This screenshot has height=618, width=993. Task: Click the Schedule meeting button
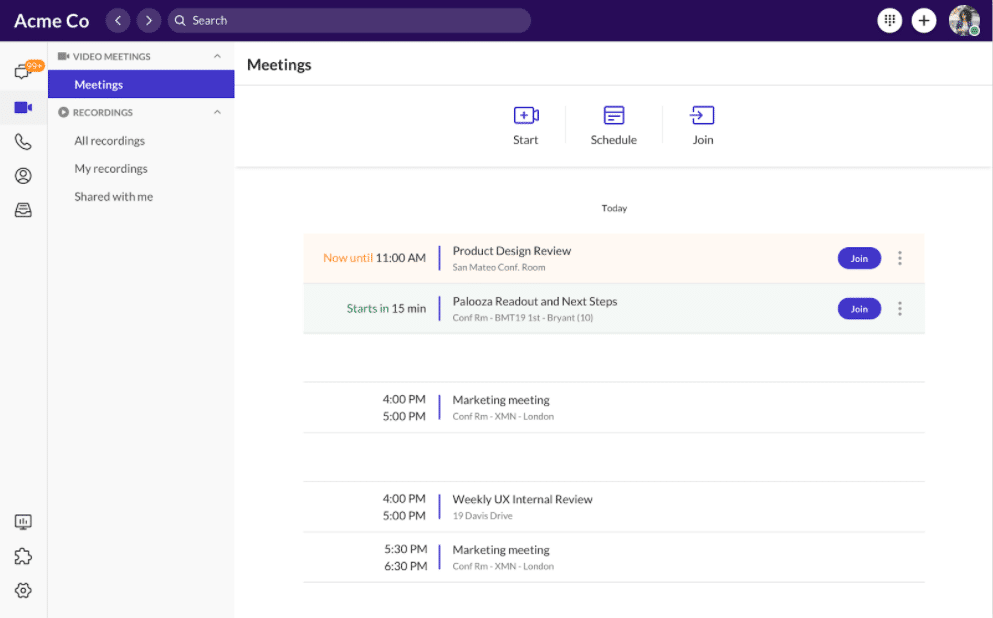(x=614, y=126)
